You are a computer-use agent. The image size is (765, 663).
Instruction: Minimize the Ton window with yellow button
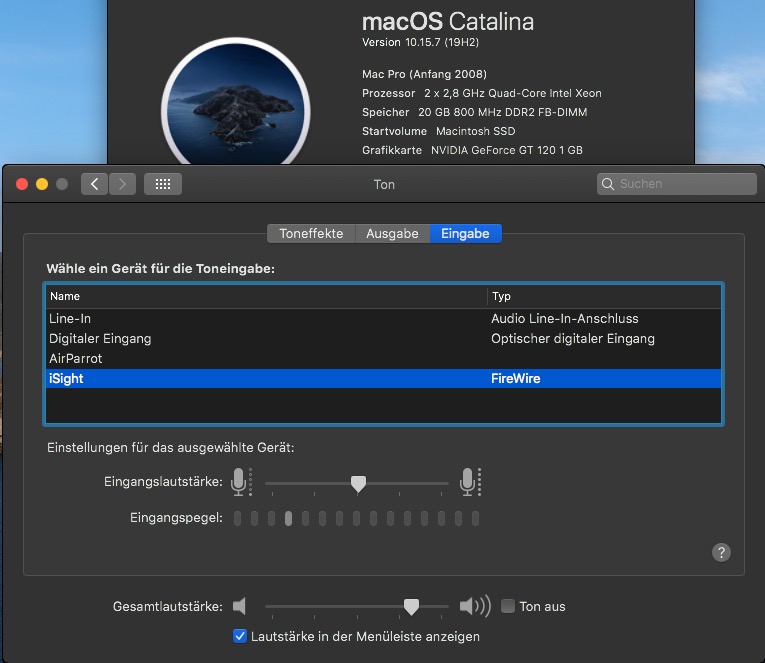coord(42,184)
